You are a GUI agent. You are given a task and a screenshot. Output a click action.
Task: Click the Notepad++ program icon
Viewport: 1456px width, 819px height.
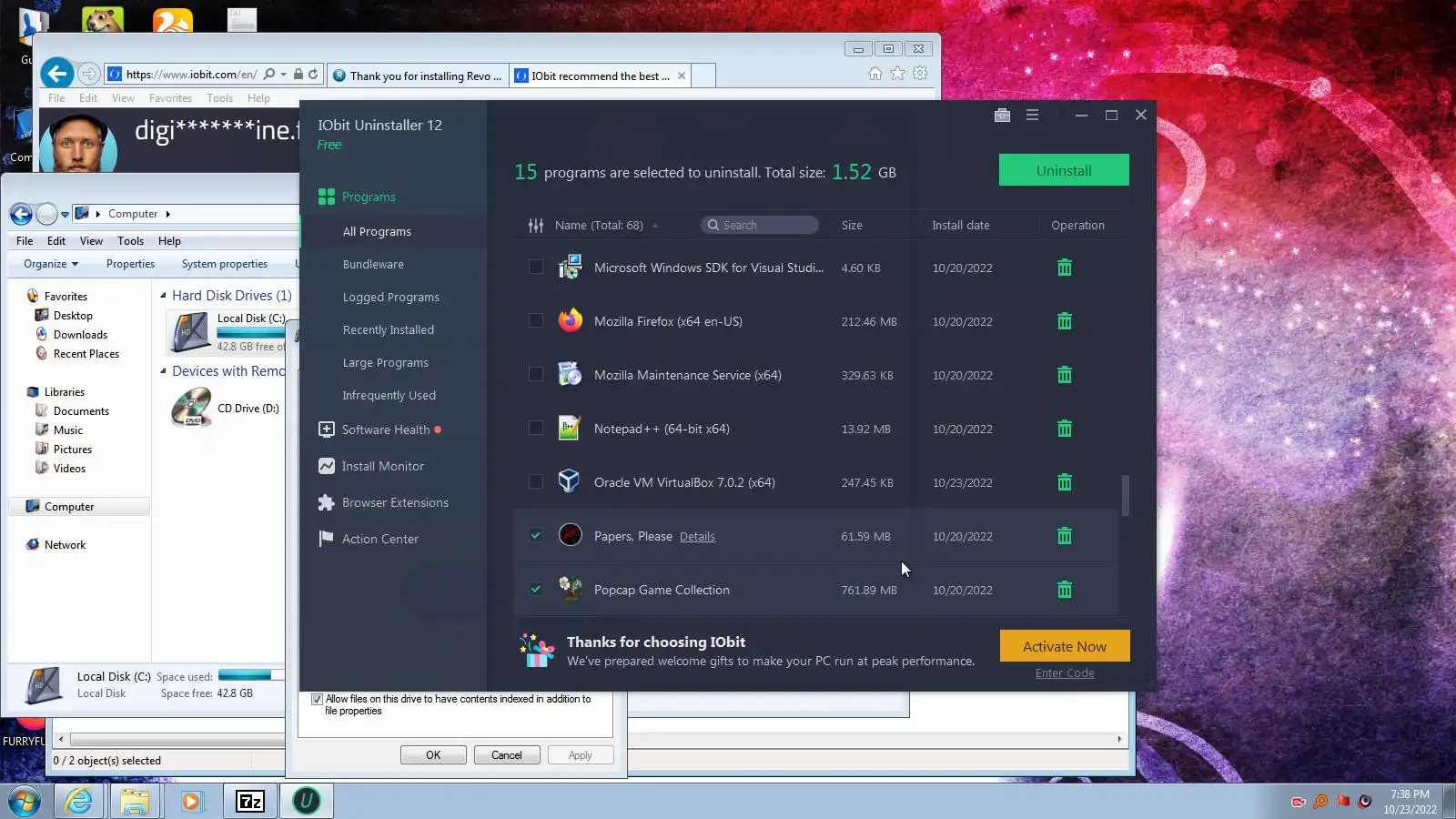point(570,428)
